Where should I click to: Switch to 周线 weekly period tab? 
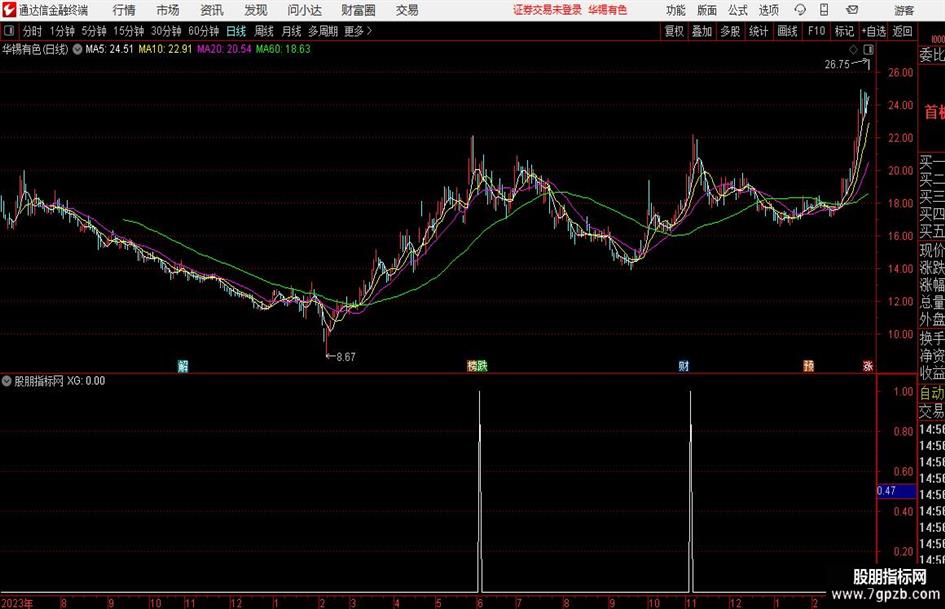point(264,31)
